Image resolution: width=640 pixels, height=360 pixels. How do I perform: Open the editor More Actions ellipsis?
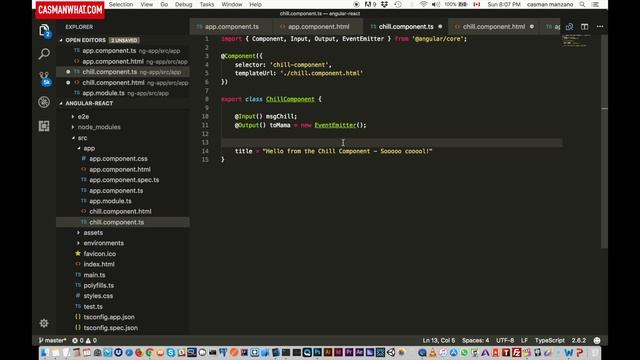pos(600,27)
